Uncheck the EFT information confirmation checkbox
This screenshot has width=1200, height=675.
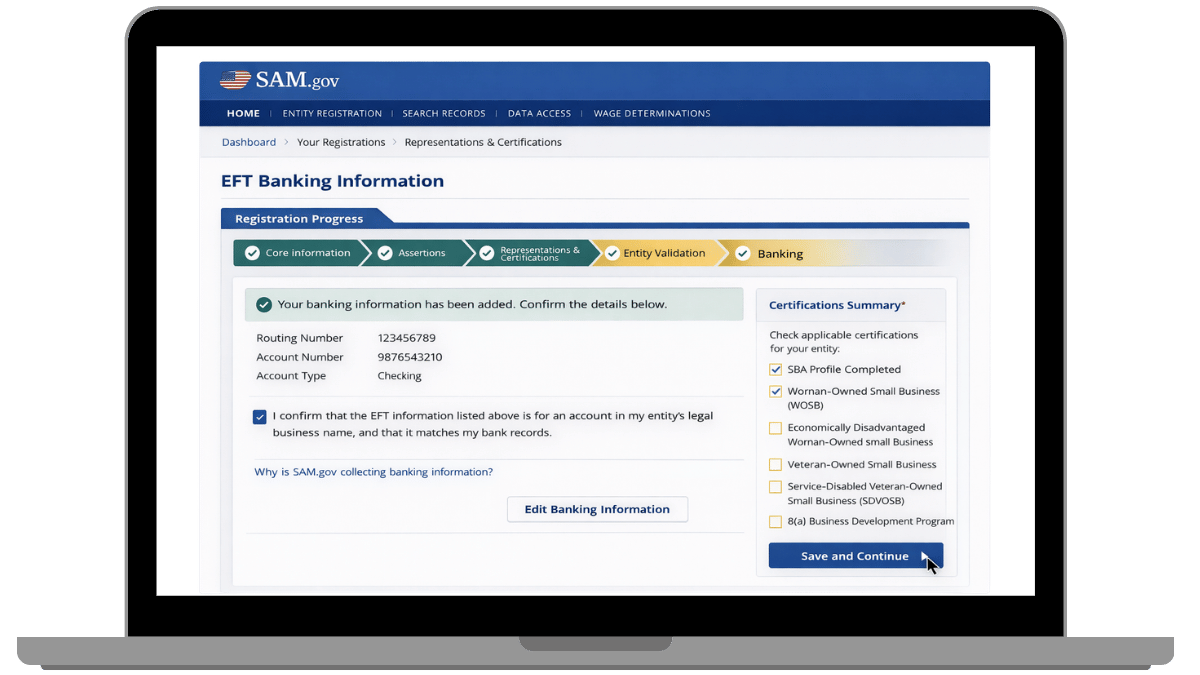point(260,416)
